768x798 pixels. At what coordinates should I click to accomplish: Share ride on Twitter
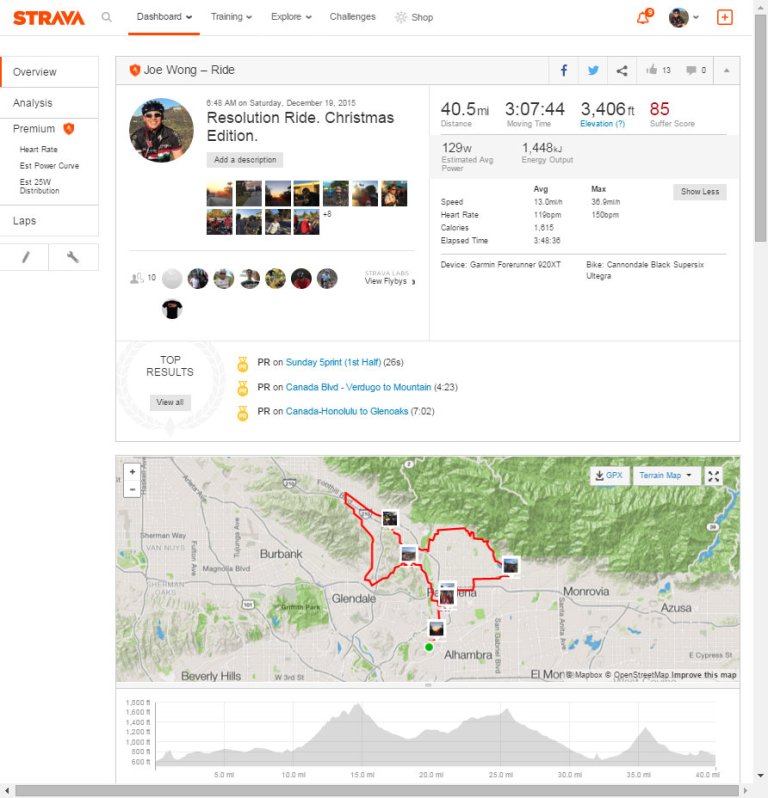point(593,71)
